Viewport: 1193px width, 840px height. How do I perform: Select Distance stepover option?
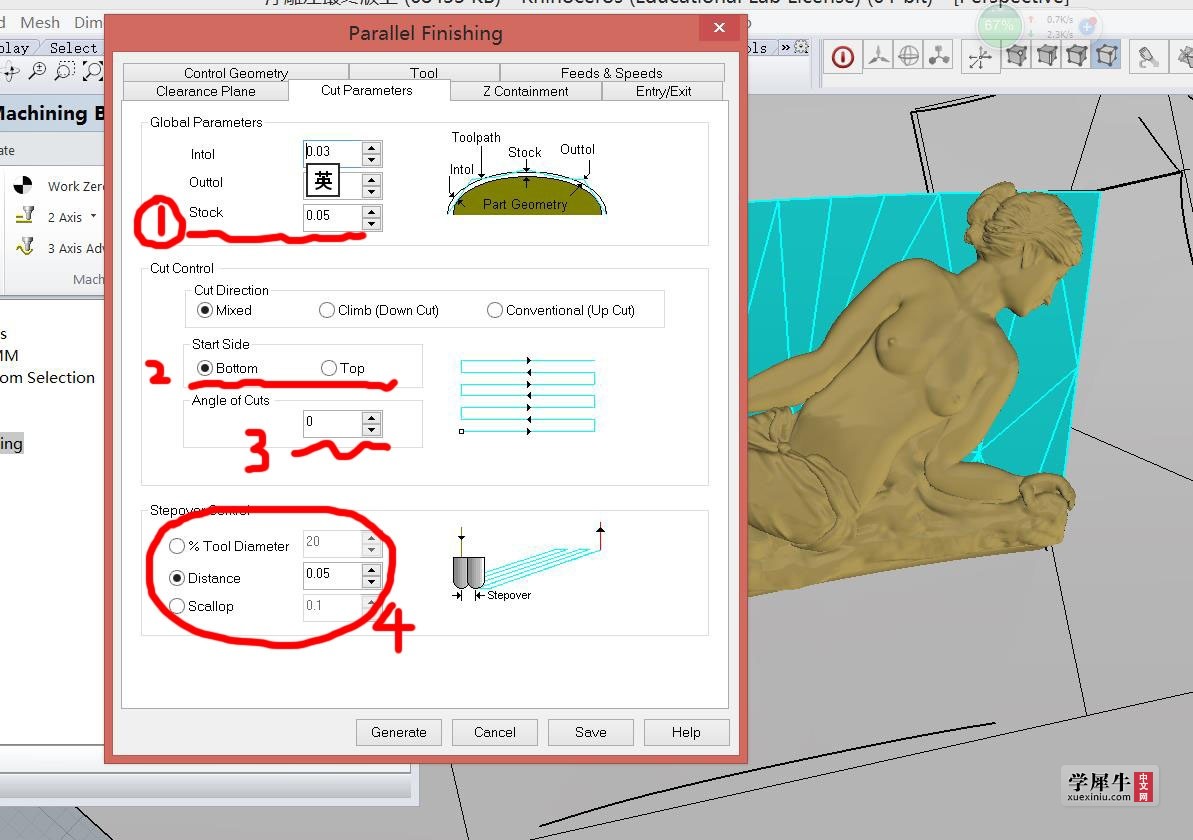[205, 578]
